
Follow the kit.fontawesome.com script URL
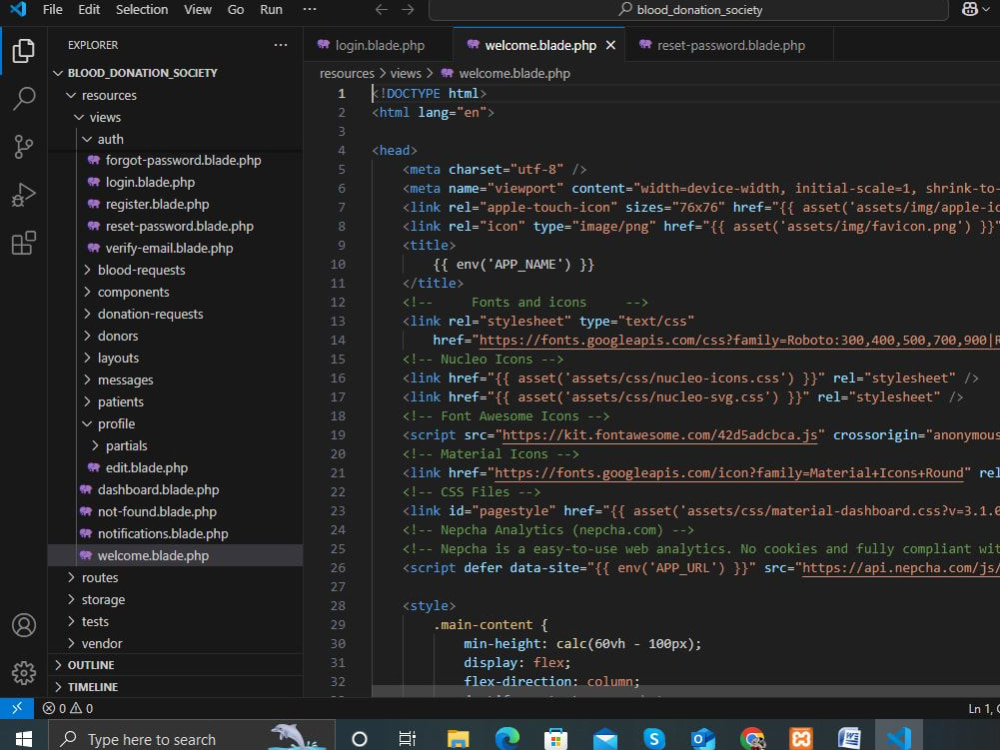659,435
